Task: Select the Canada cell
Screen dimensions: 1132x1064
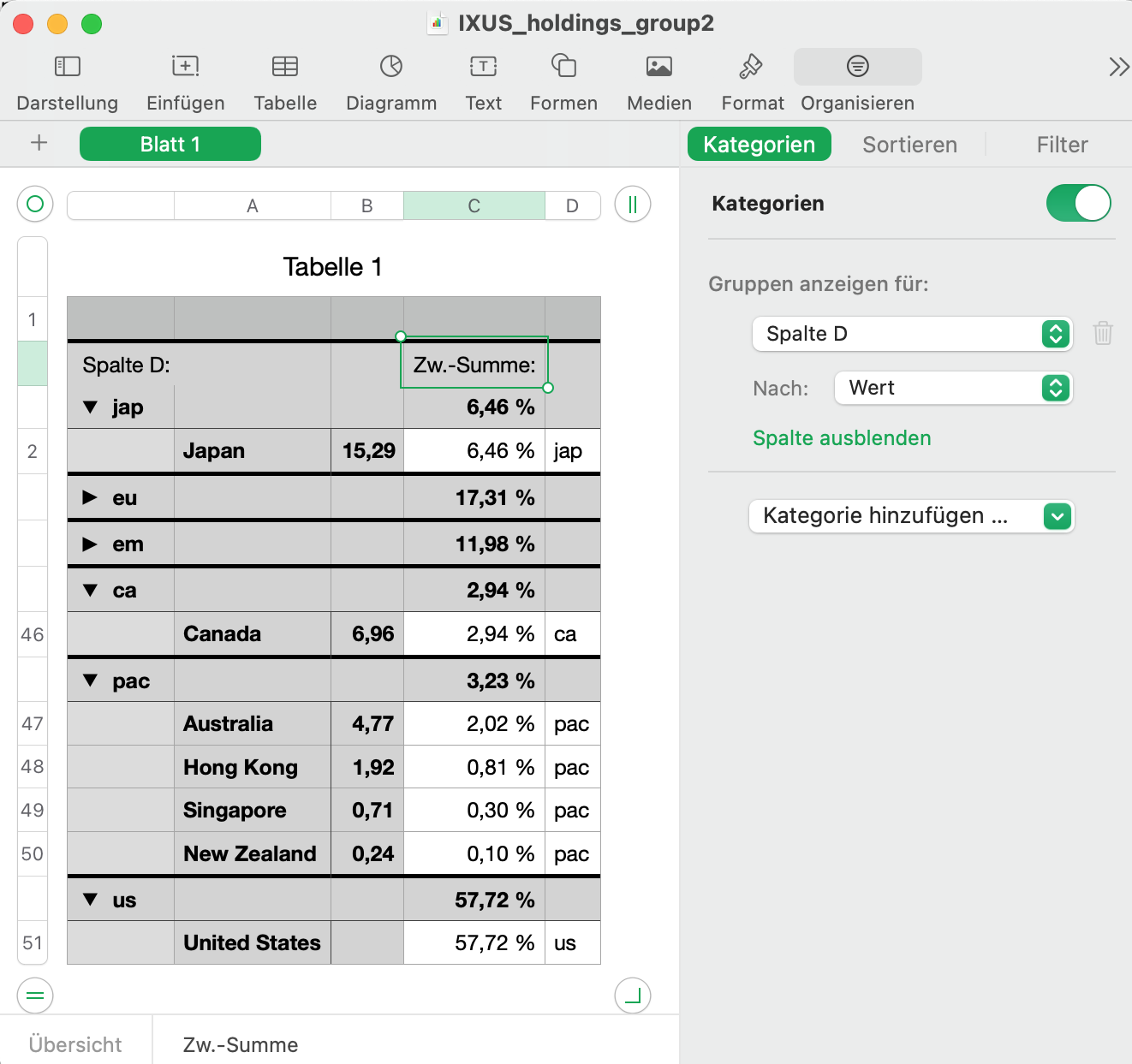Action: tap(253, 634)
